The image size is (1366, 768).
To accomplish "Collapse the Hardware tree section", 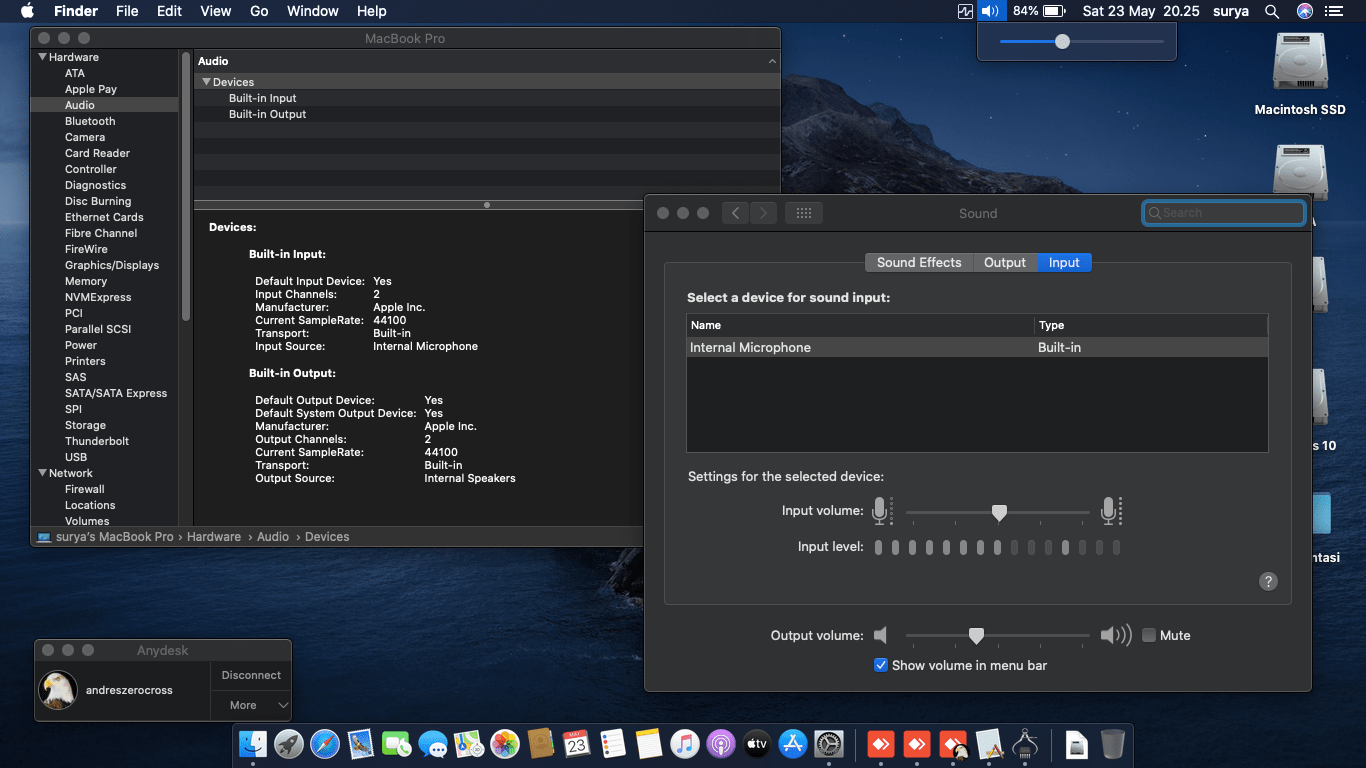I will point(43,57).
